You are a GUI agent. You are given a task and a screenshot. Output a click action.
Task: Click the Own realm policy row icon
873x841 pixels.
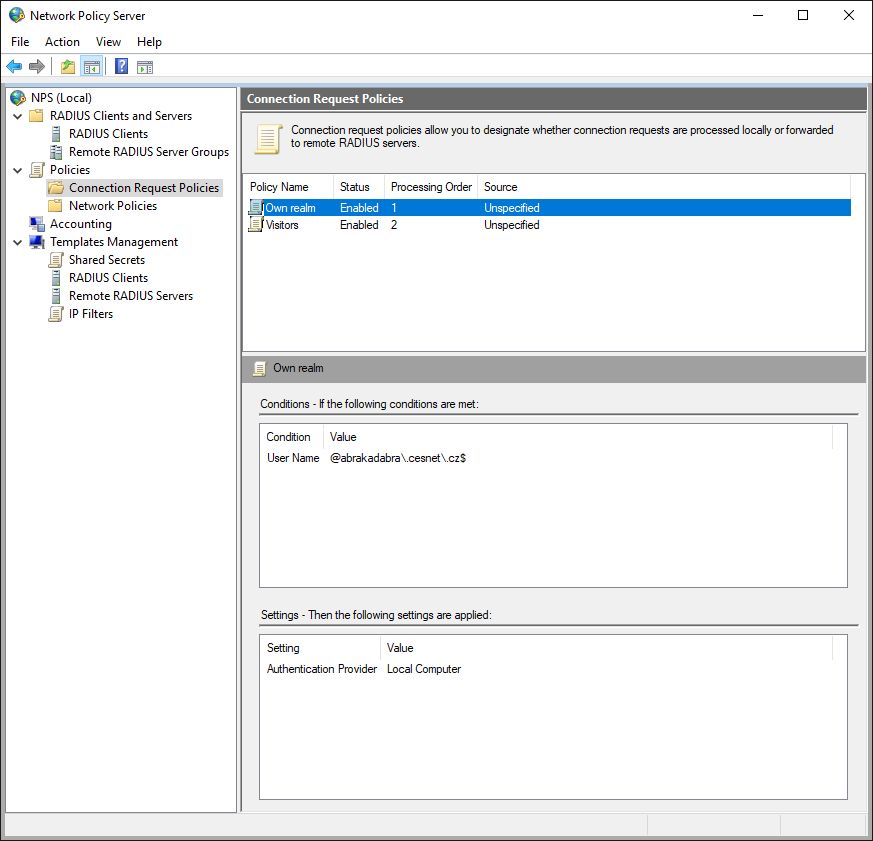pos(256,208)
